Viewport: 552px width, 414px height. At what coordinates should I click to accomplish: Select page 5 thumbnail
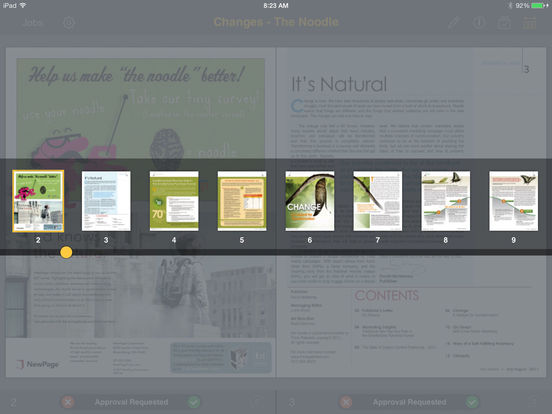tap(242, 201)
